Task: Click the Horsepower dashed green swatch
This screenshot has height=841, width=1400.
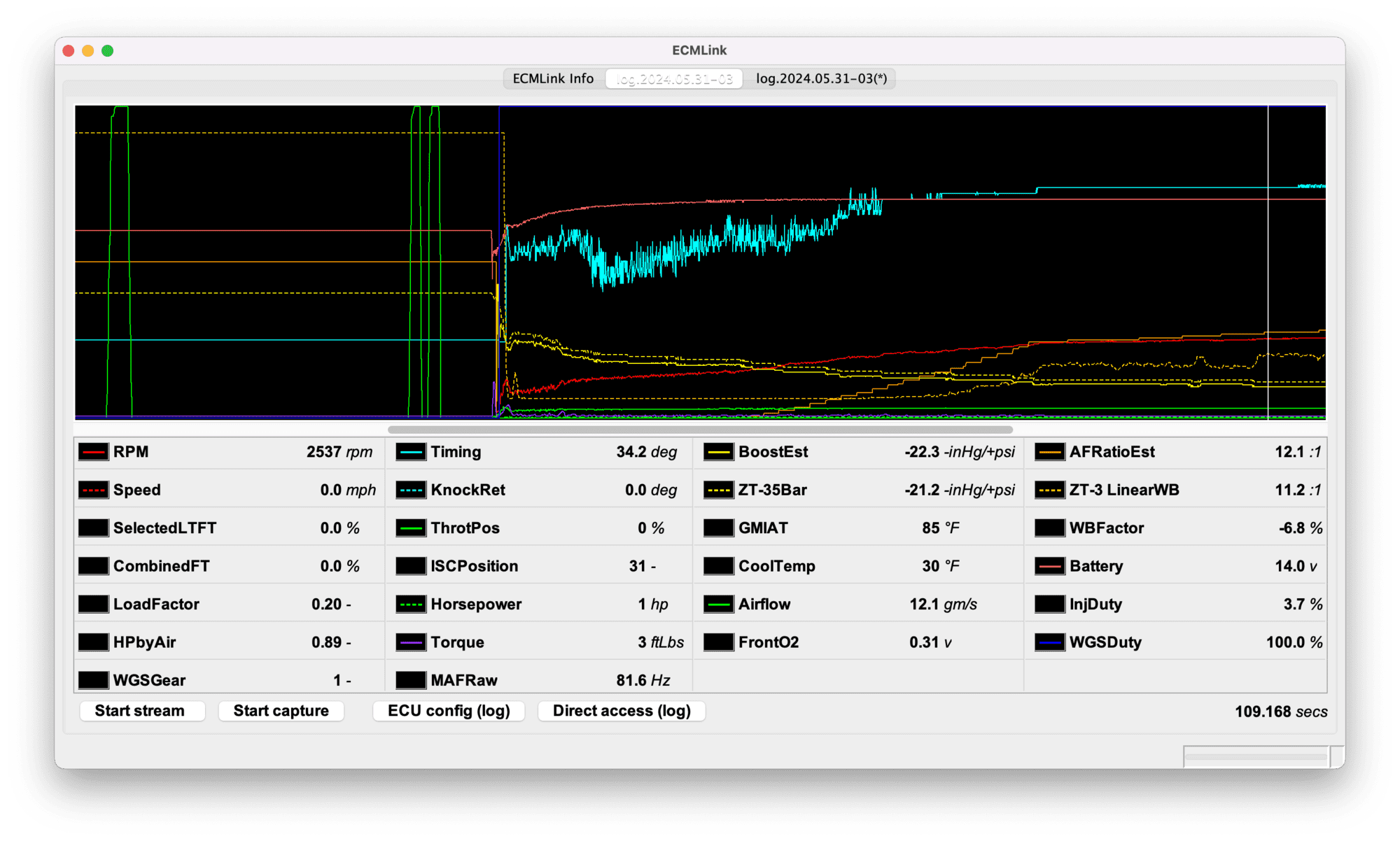Action: pos(411,605)
